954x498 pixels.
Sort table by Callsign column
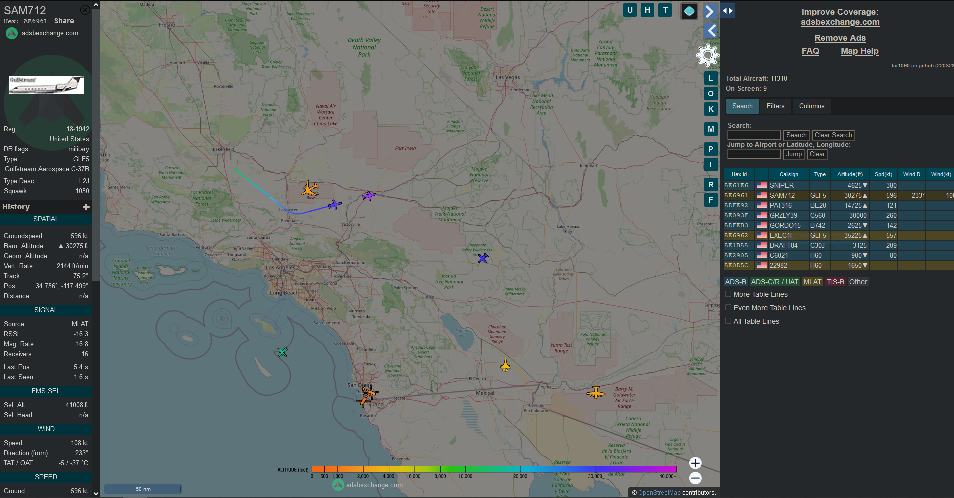coord(789,175)
